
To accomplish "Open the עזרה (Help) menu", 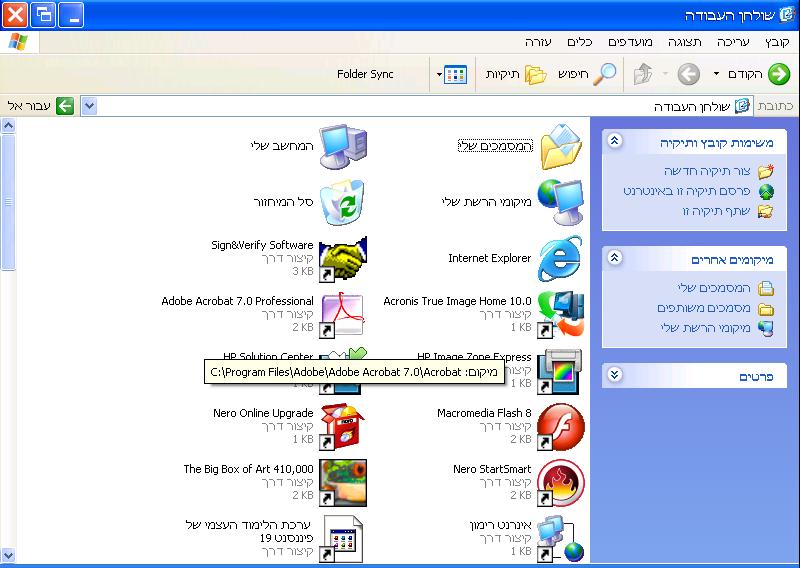I will pyautogui.click(x=538, y=42).
